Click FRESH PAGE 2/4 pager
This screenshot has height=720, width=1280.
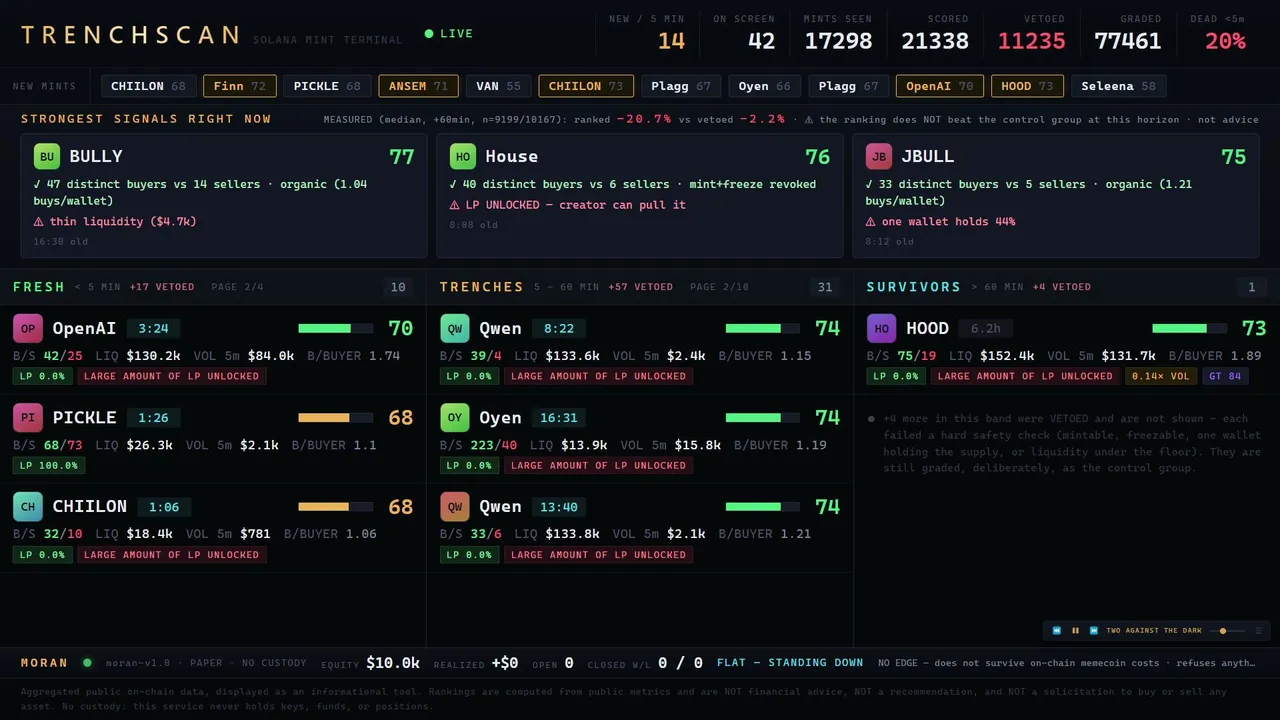[x=237, y=287]
